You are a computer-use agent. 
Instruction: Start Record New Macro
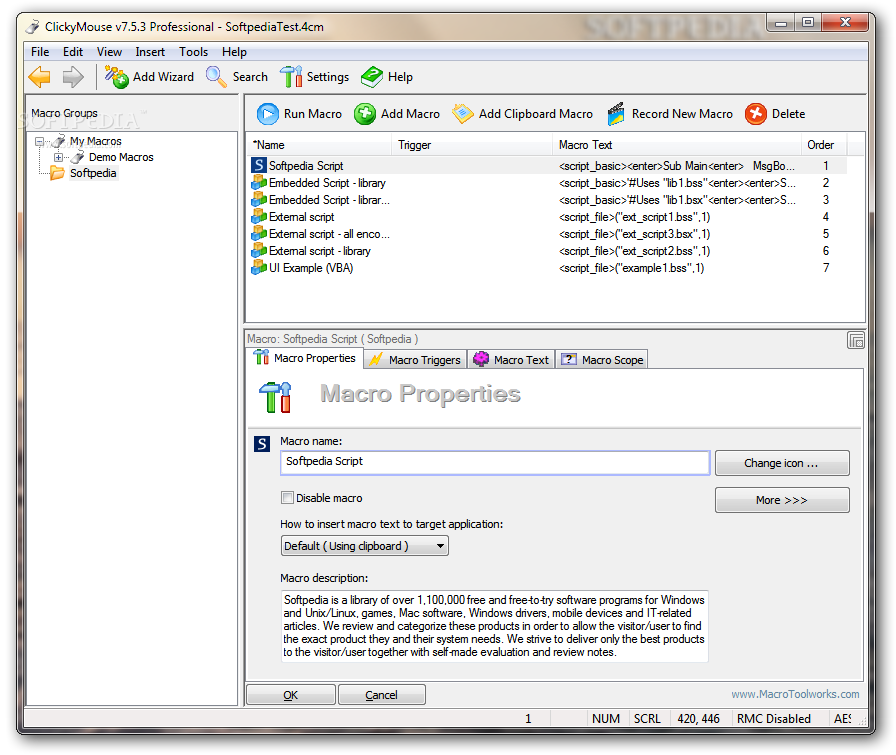click(670, 114)
